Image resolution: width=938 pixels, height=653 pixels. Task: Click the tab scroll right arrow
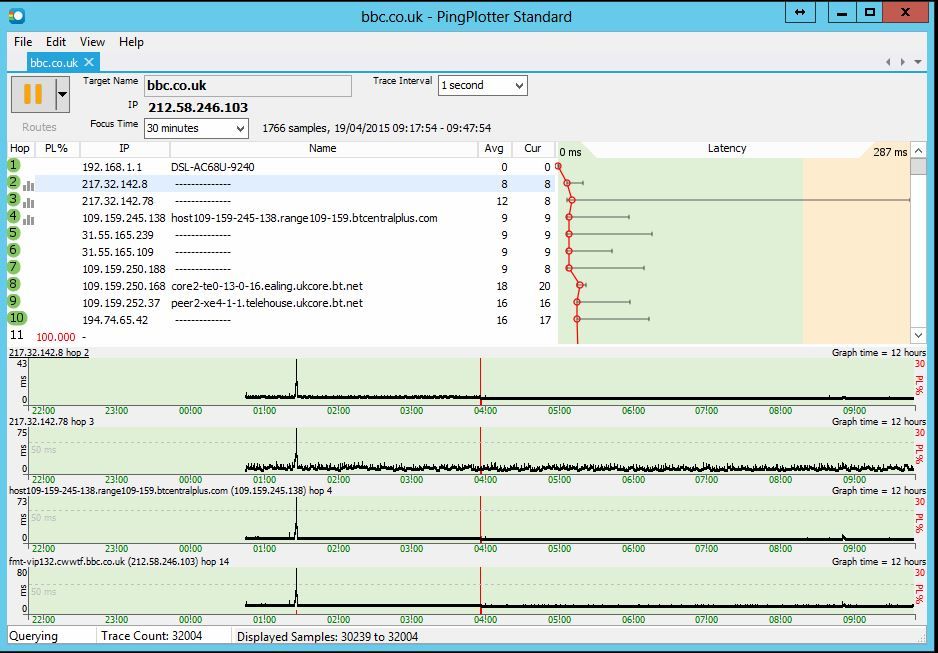pos(902,62)
